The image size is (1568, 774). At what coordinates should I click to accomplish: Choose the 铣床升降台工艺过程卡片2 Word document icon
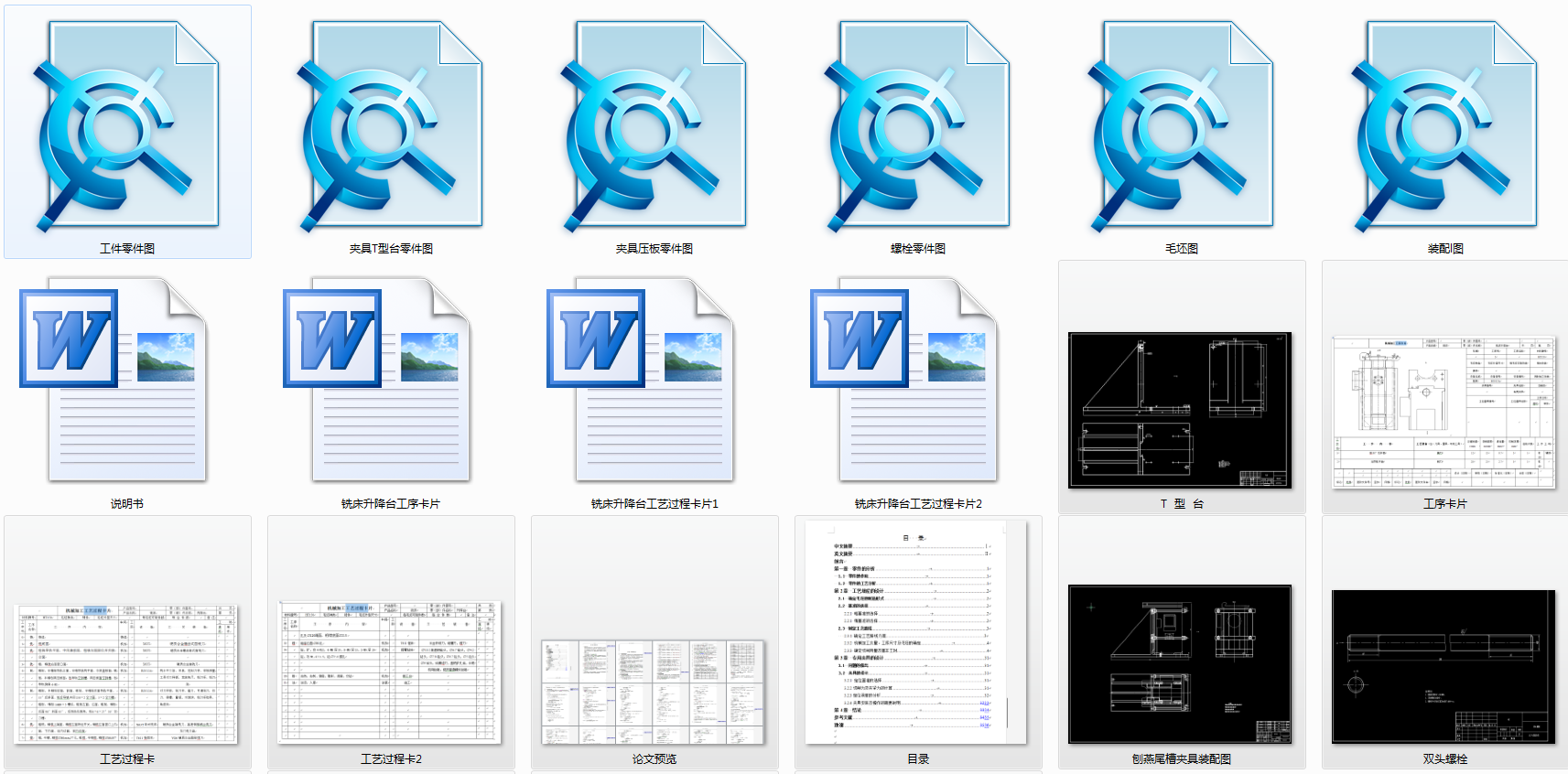tap(904, 380)
